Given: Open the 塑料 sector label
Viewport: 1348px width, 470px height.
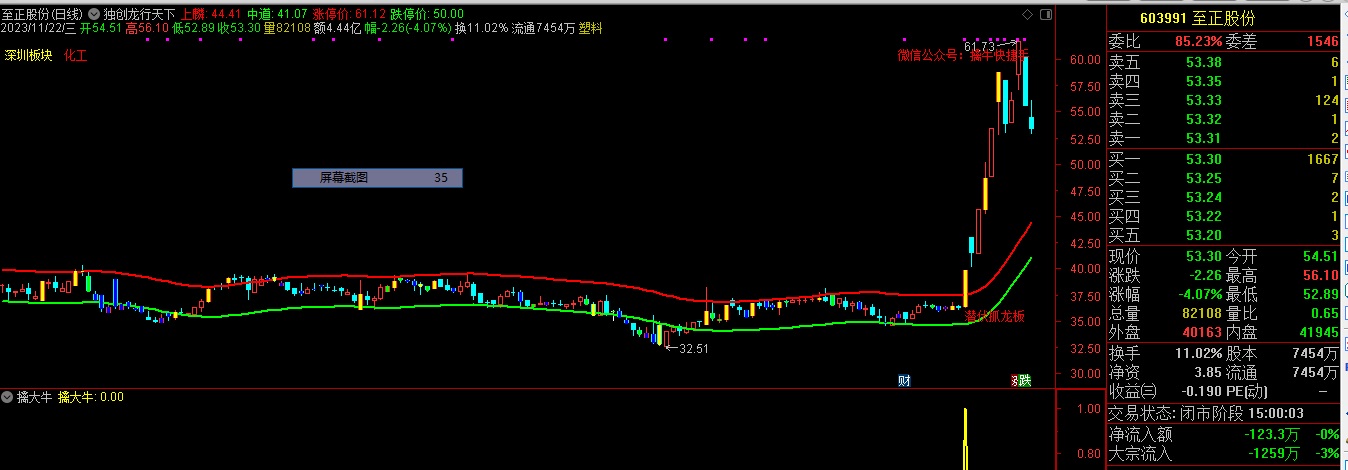Looking at the screenshot, I should click(x=591, y=29).
